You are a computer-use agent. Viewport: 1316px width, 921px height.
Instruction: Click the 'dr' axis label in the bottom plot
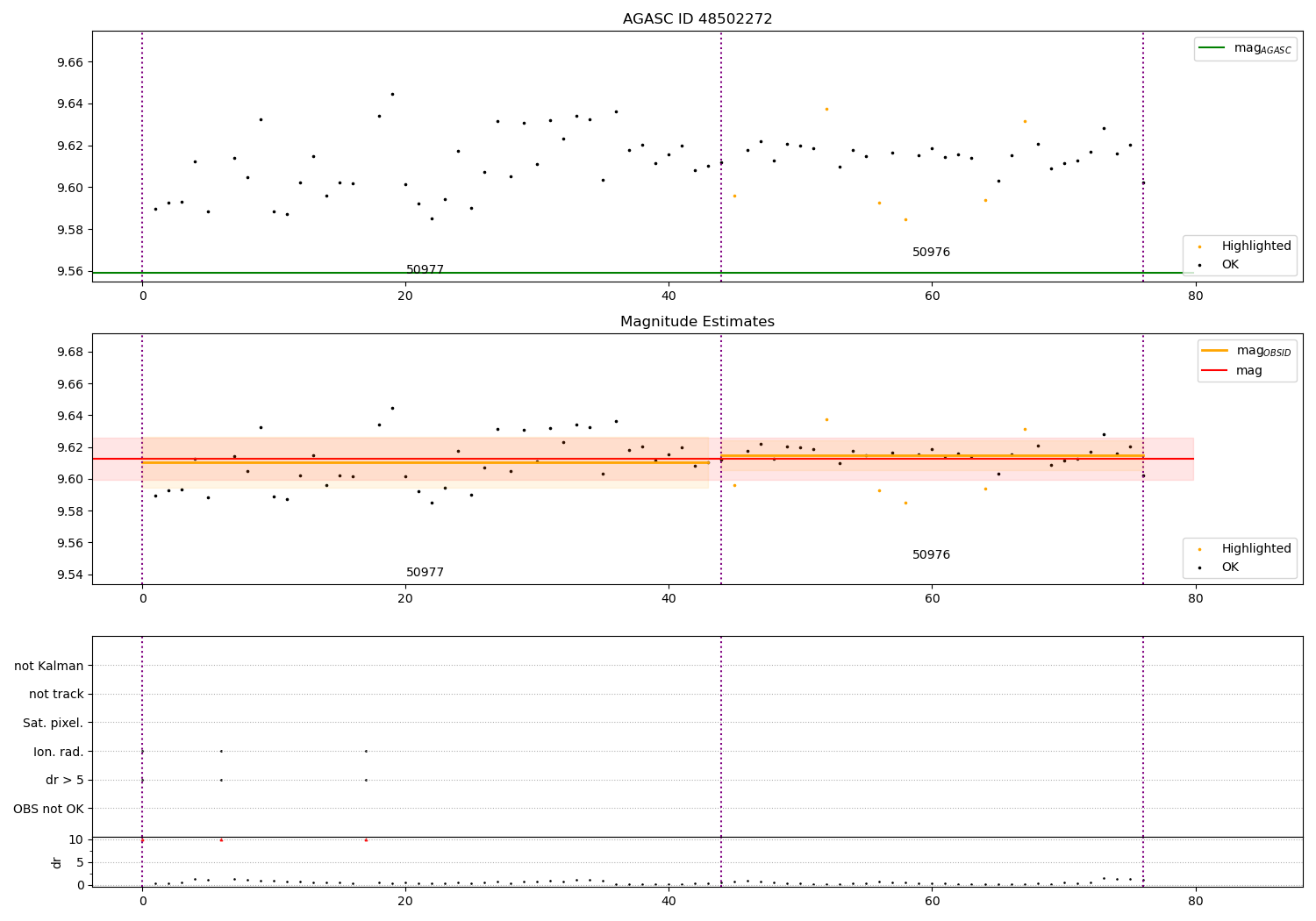57,863
